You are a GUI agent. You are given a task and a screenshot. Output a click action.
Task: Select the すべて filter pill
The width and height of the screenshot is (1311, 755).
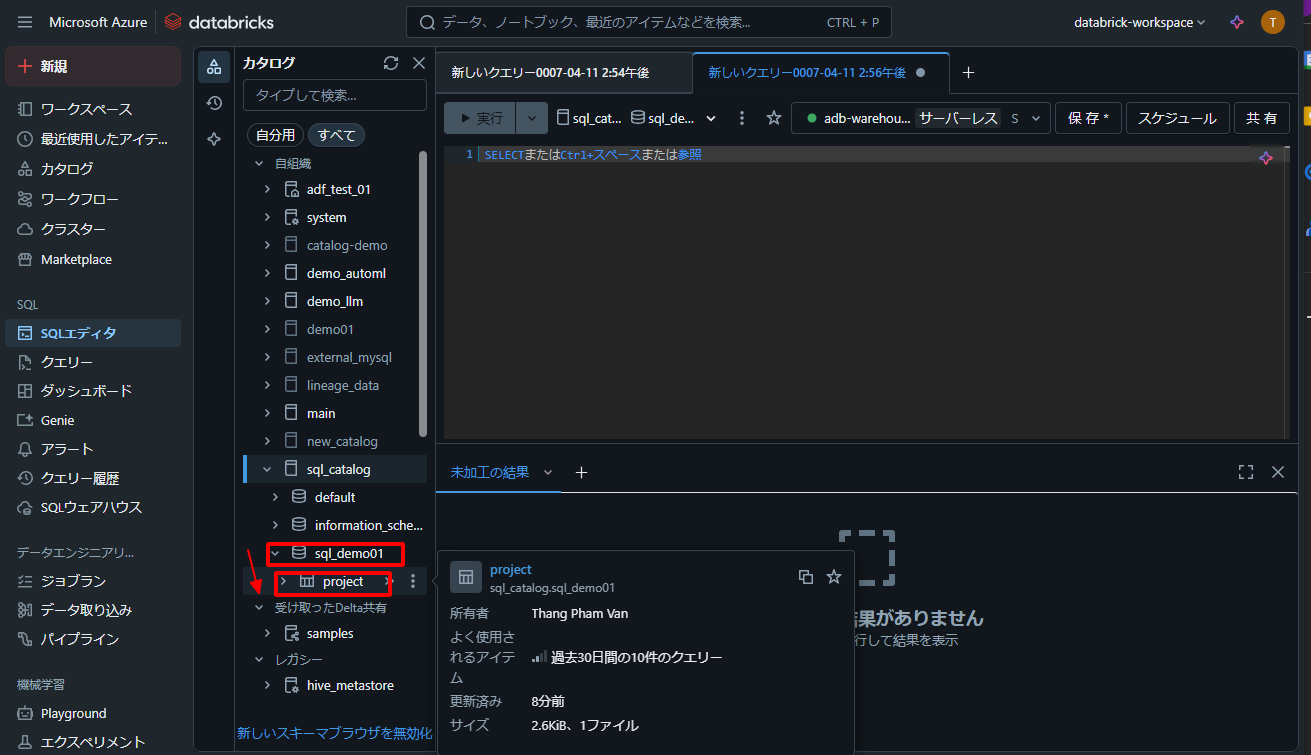(x=337, y=134)
